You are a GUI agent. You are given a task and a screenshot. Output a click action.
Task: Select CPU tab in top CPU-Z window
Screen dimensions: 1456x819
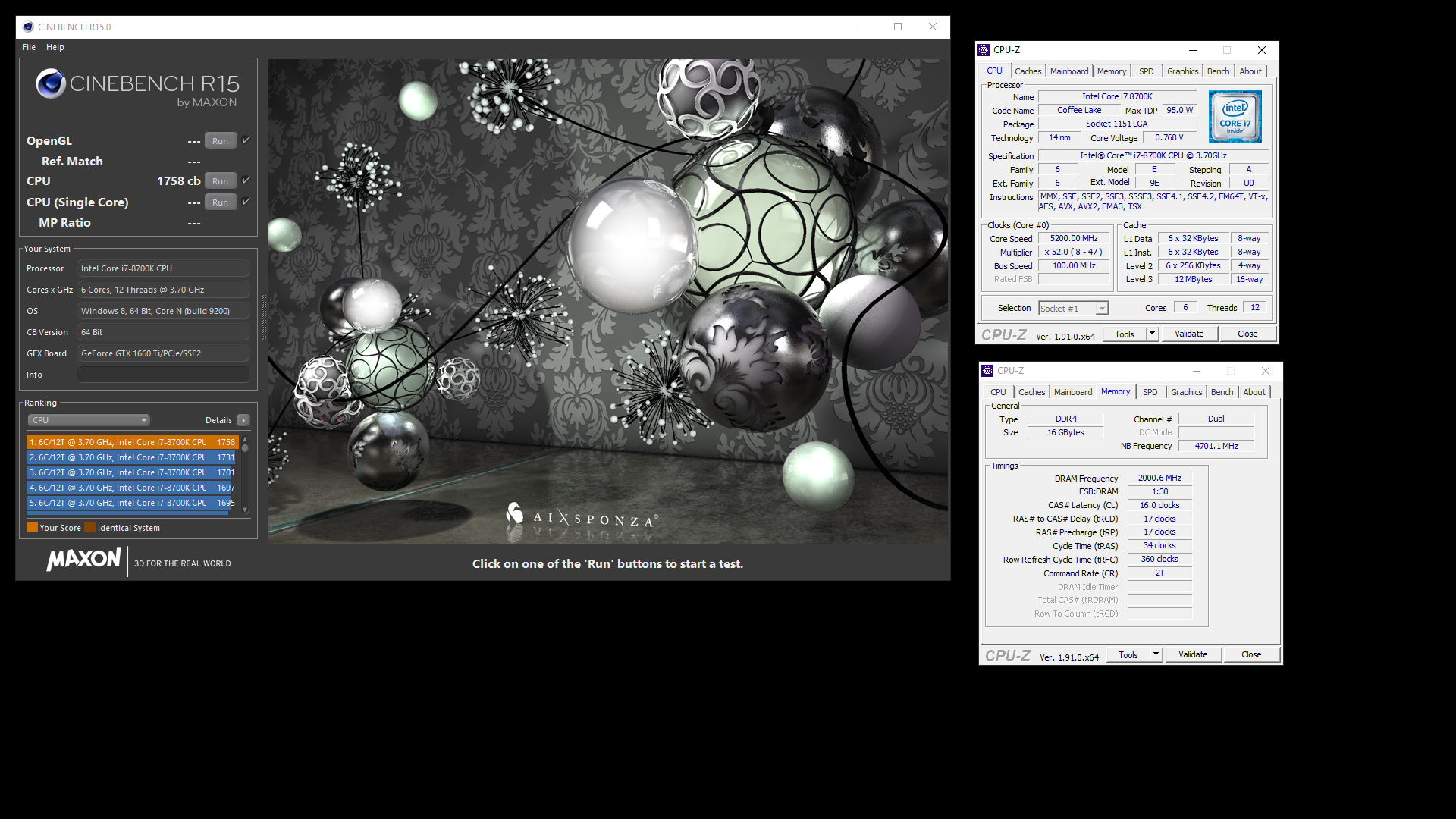click(x=995, y=71)
